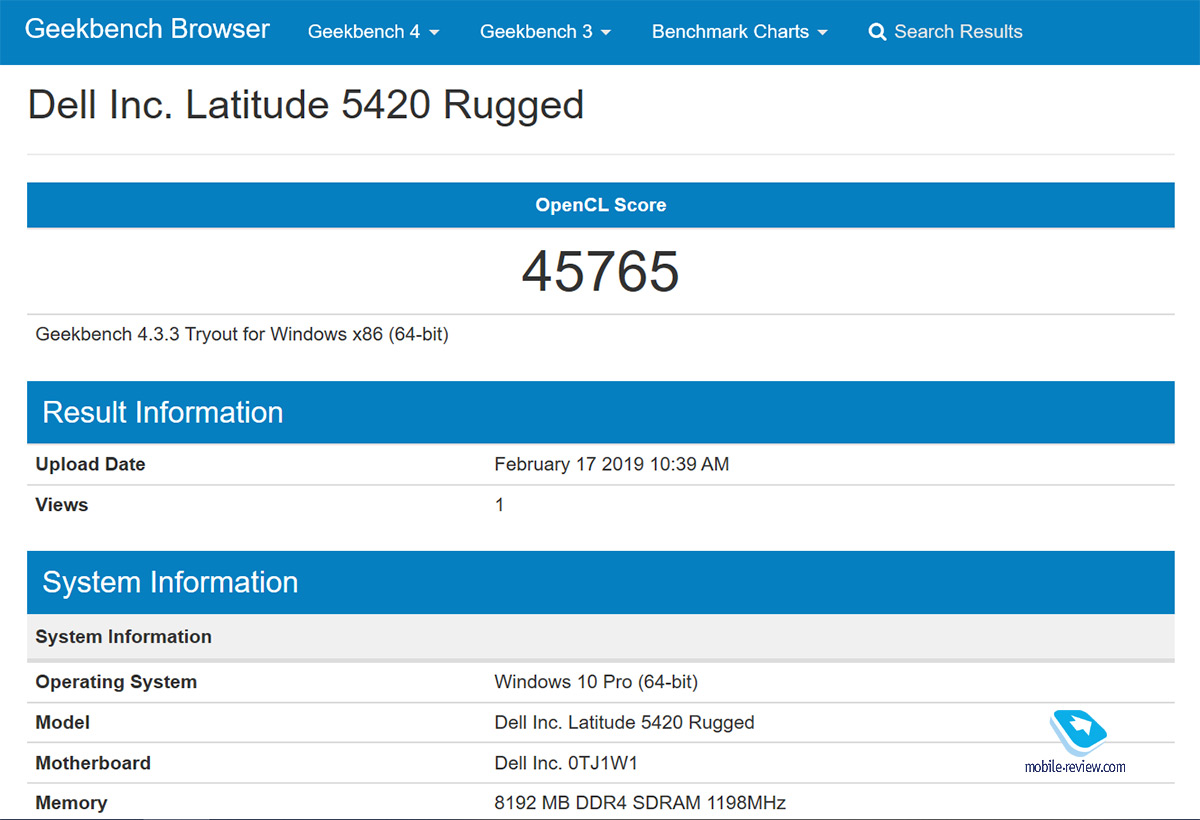The width and height of the screenshot is (1200, 820).
Task: Expand the Benchmark Charts dropdown
Action: pyautogui.click(x=740, y=32)
